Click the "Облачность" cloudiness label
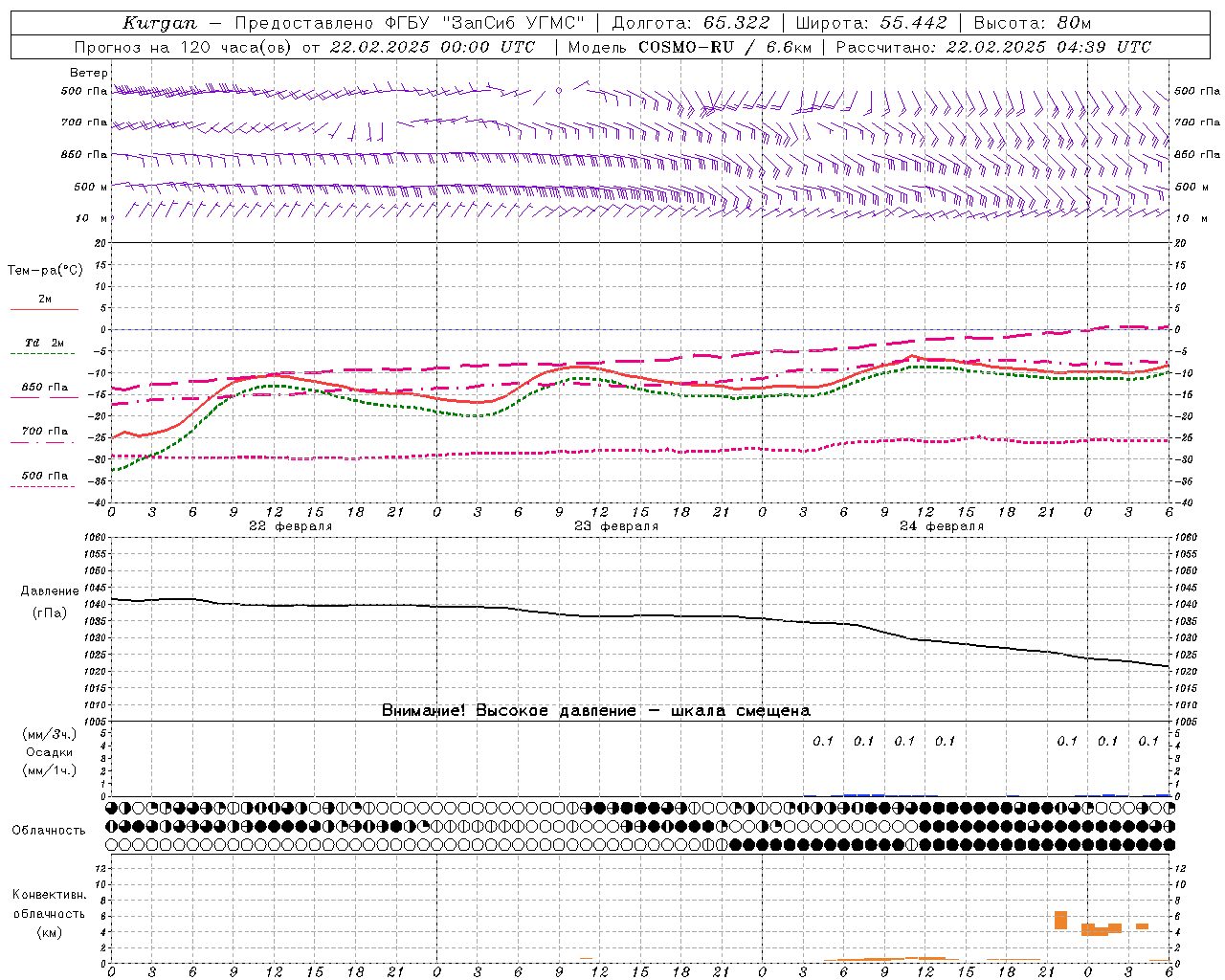1225x980 pixels. [49, 831]
